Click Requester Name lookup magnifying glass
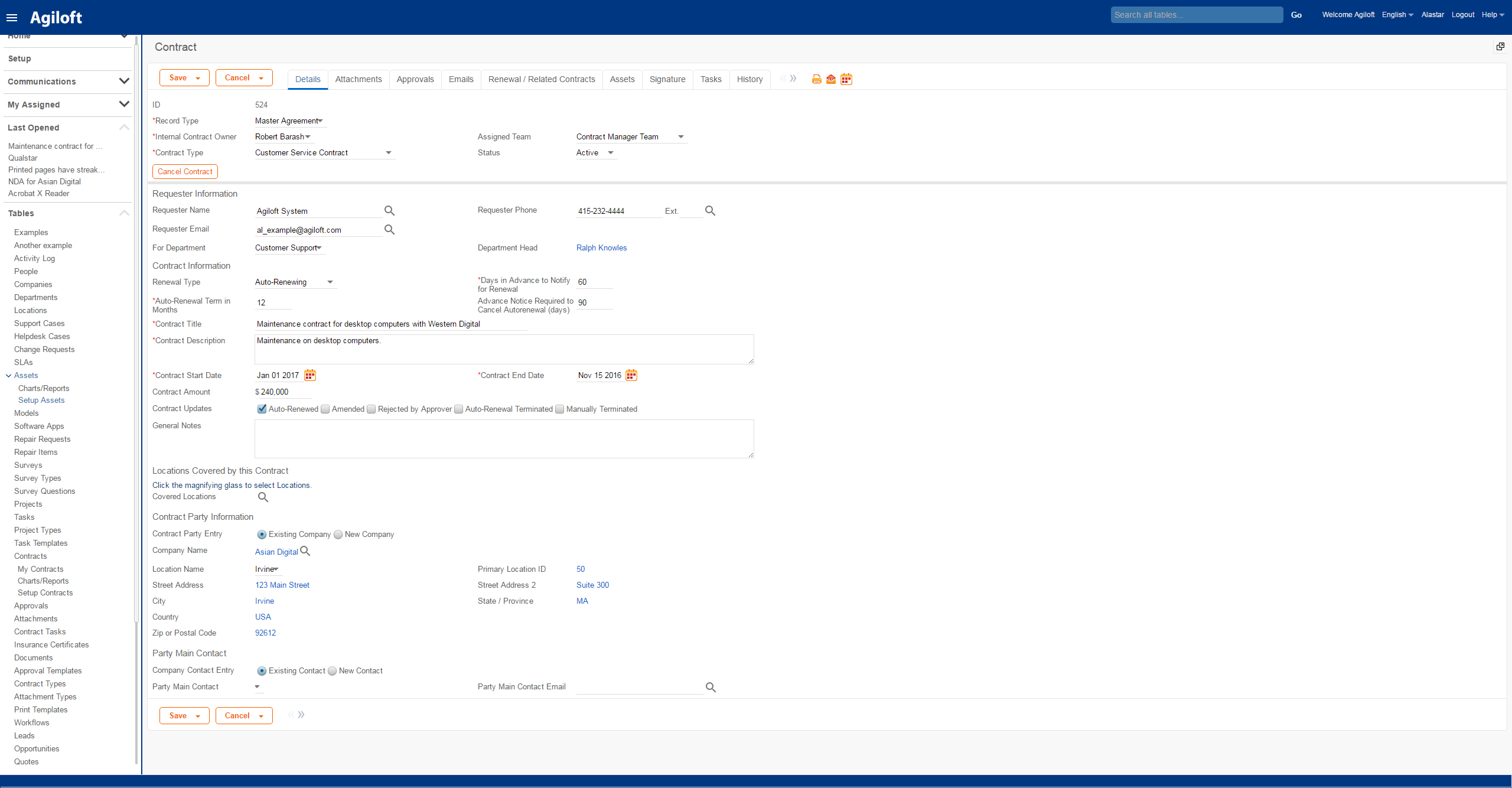The height and width of the screenshot is (788, 1512). 389,211
